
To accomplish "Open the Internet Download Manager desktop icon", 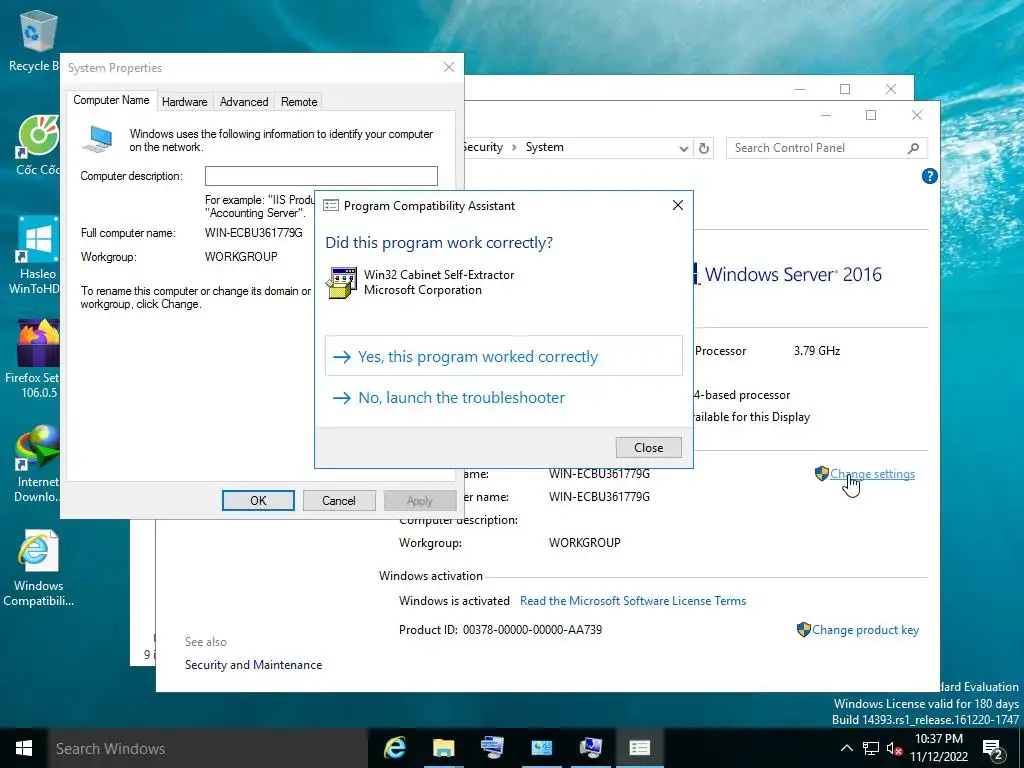I will click(x=36, y=463).
